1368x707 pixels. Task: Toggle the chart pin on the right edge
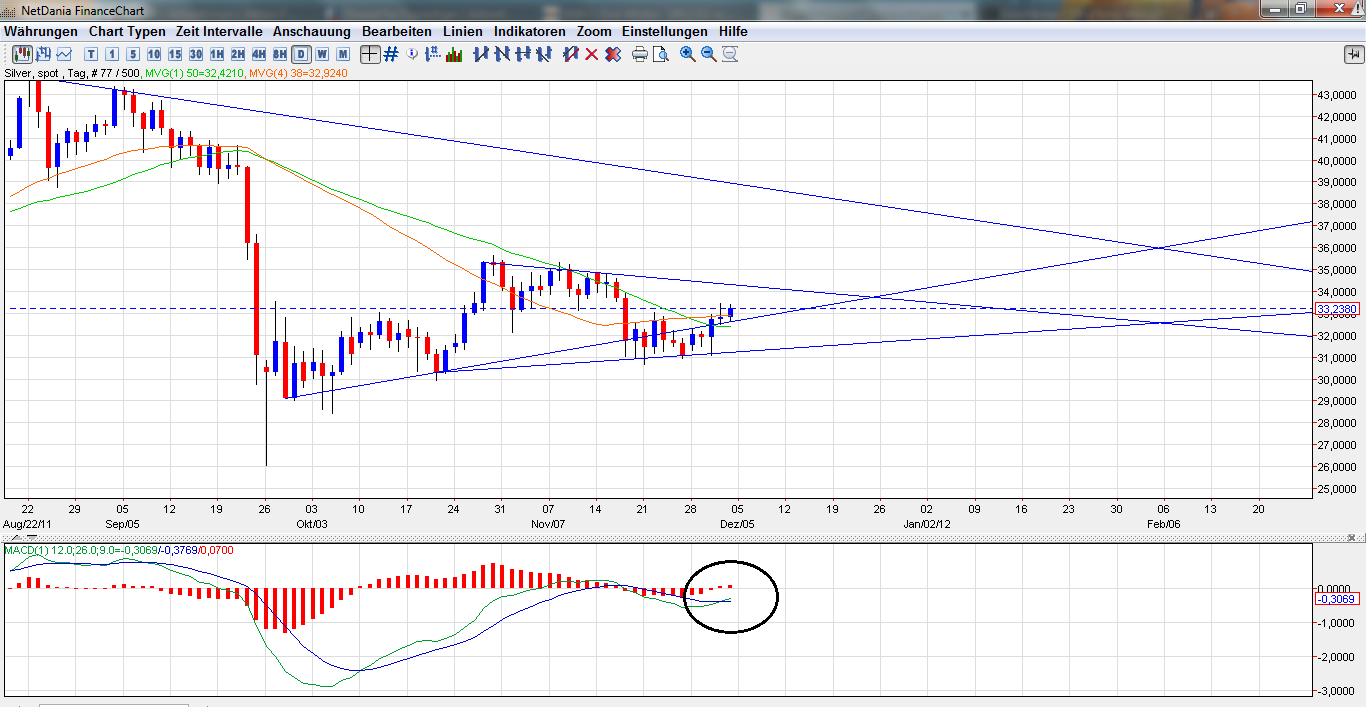(x=1355, y=55)
